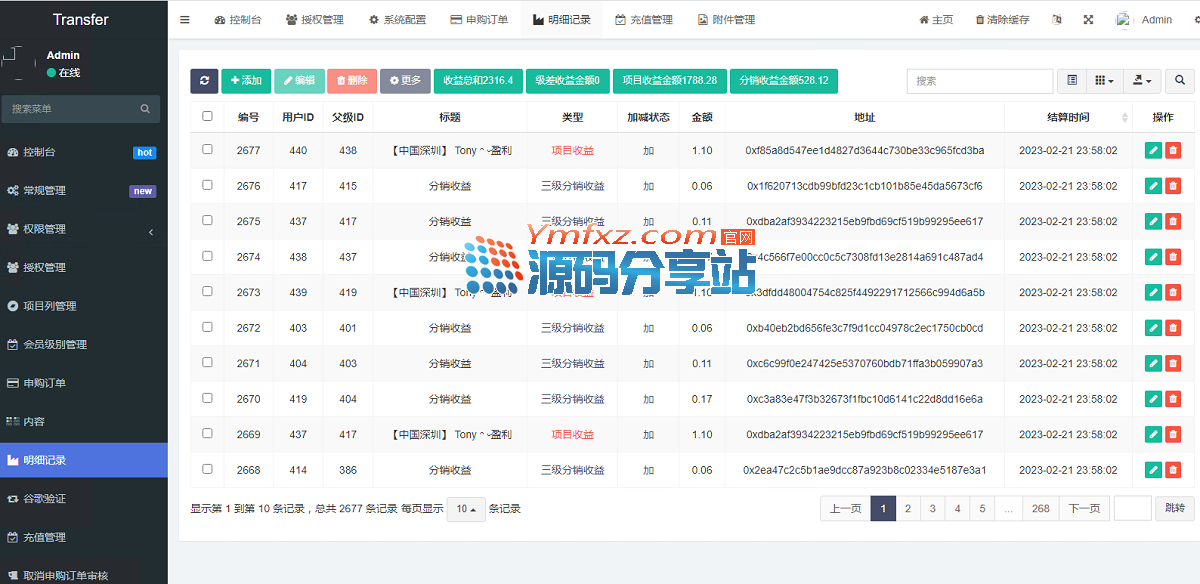Sort by the 结算时间 column header

pyautogui.click(x=1068, y=117)
